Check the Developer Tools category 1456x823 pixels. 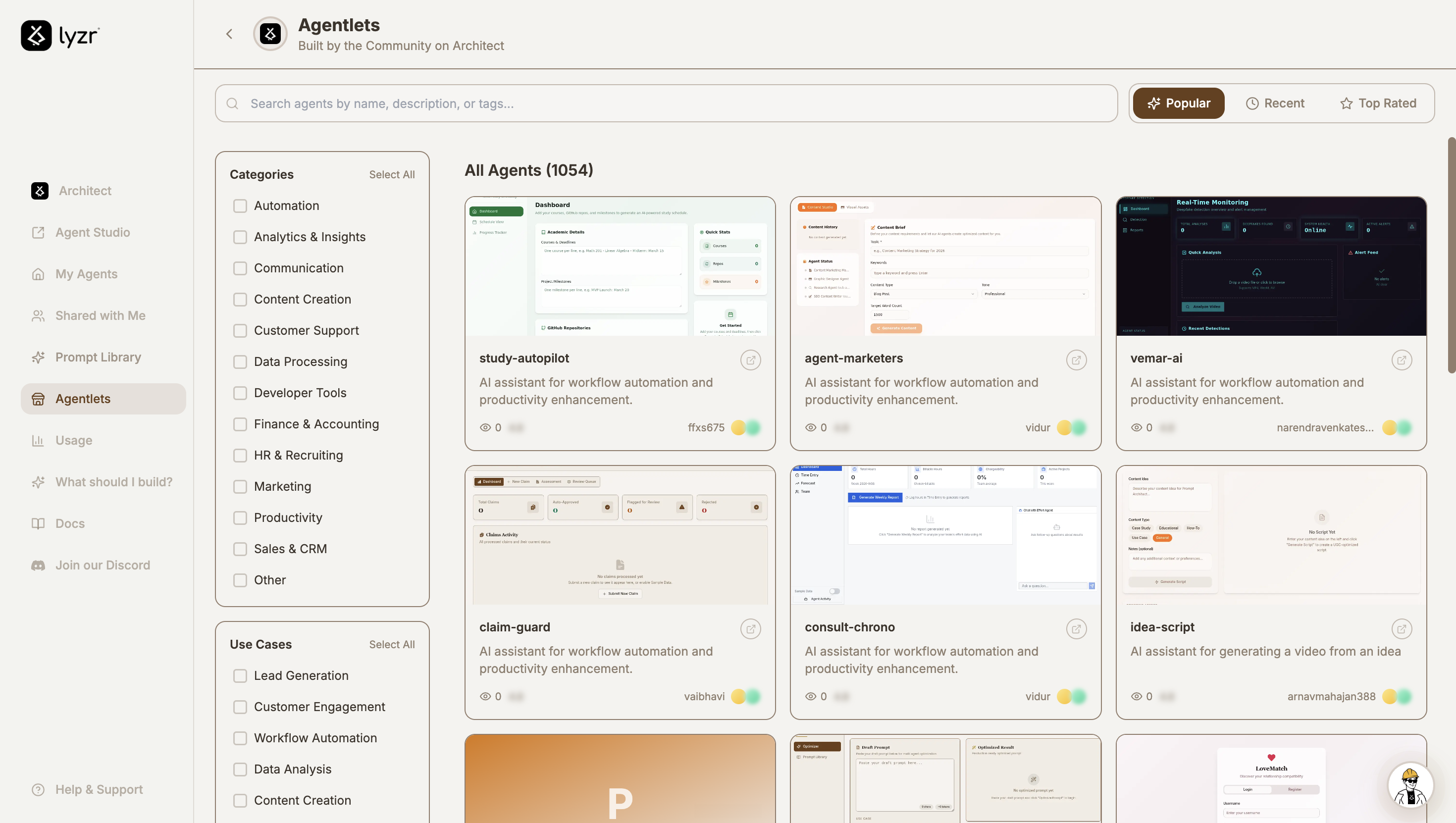[240, 393]
